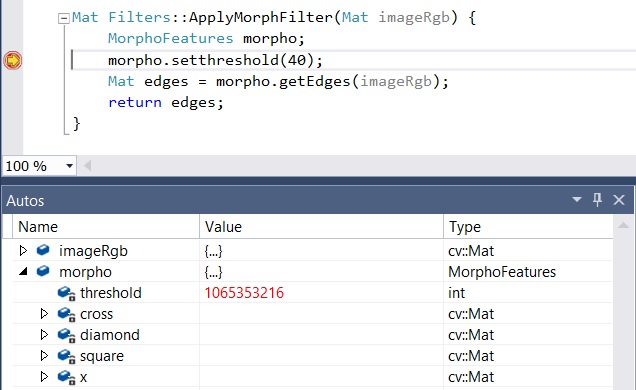Click the horizontal scroll left arrow
The height and width of the screenshot is (390, 636).
pyautogui.click(x=87, y=166)
